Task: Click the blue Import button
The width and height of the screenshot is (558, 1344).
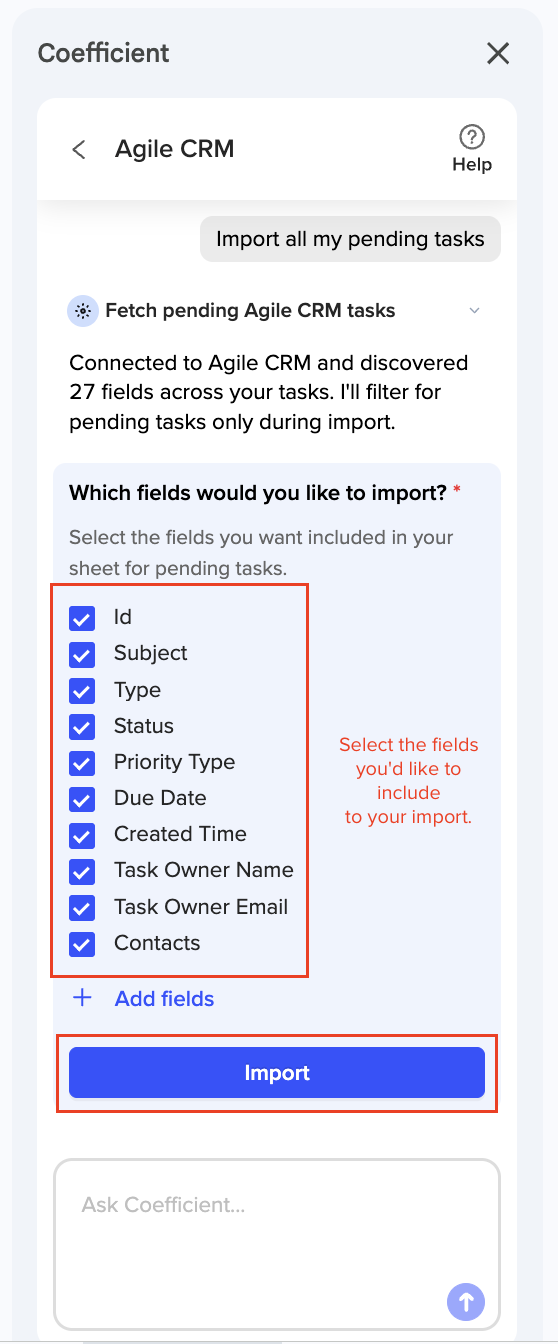Action: 277,1073
